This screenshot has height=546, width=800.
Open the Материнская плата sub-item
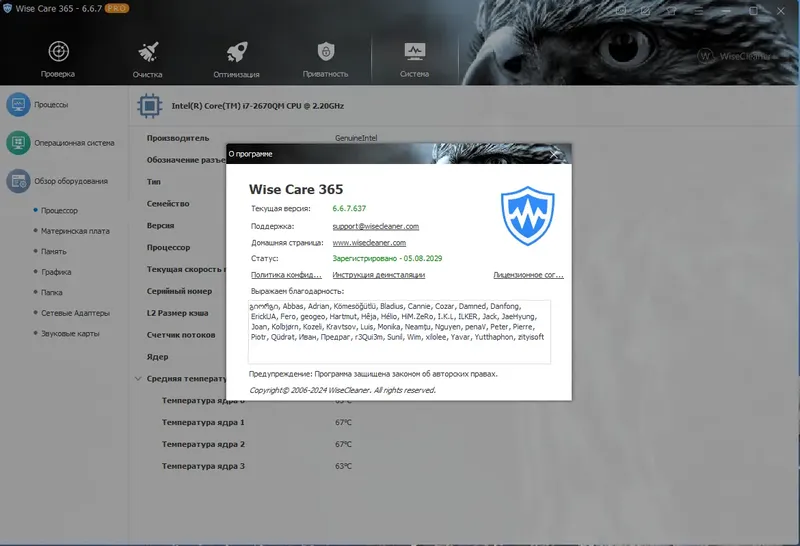[x=75, y=231]
